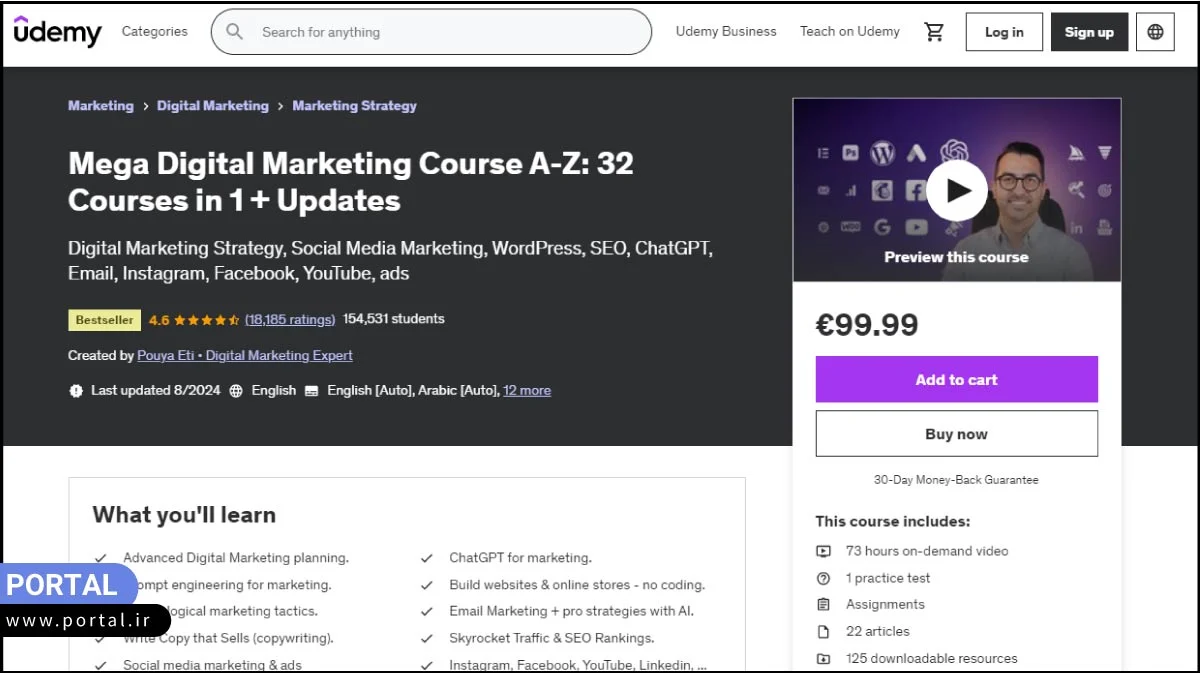Viewport: 1200px width, 673px height.
Task: Click the articles page icon
Action: pos(823,631)
